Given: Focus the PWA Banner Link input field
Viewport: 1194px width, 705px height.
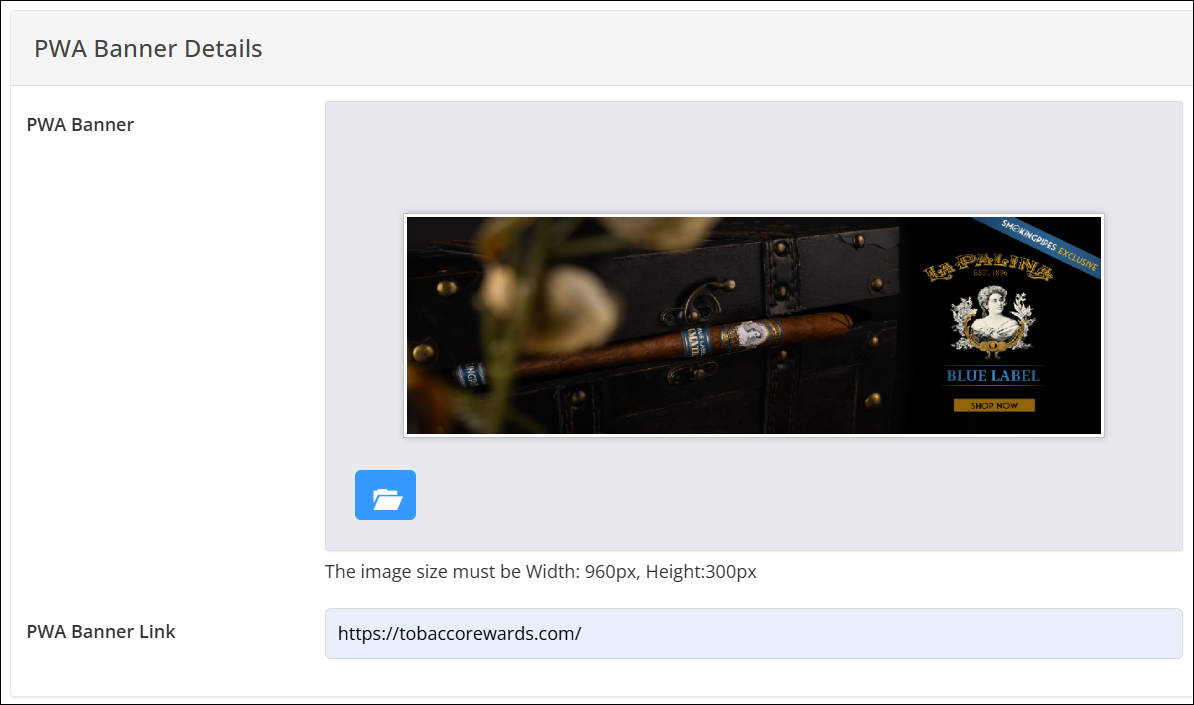Looking at the screenshot, I should [754, 633].
